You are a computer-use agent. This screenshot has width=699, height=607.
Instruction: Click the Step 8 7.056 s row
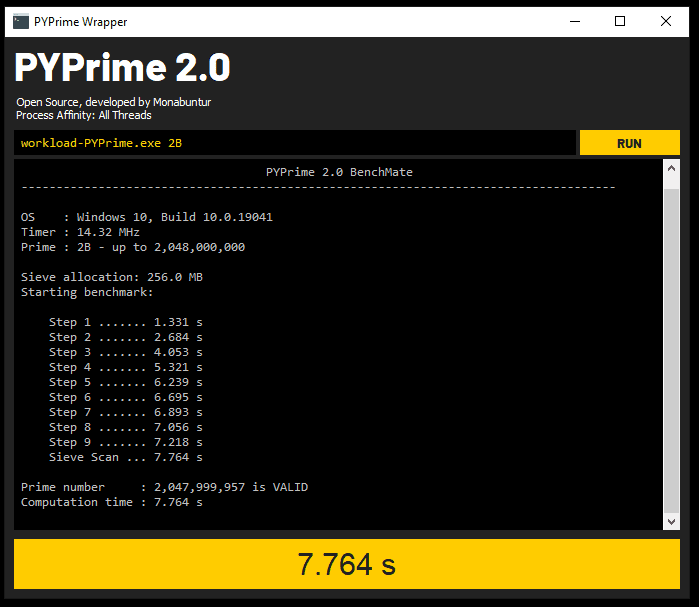click(x=126, y=427)
